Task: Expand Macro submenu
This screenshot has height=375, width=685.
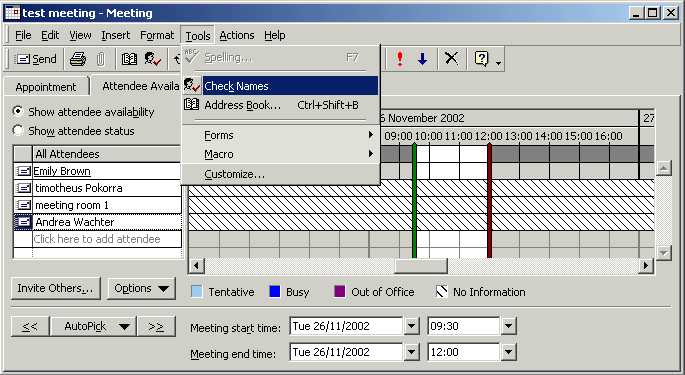Action: [280, 154]
